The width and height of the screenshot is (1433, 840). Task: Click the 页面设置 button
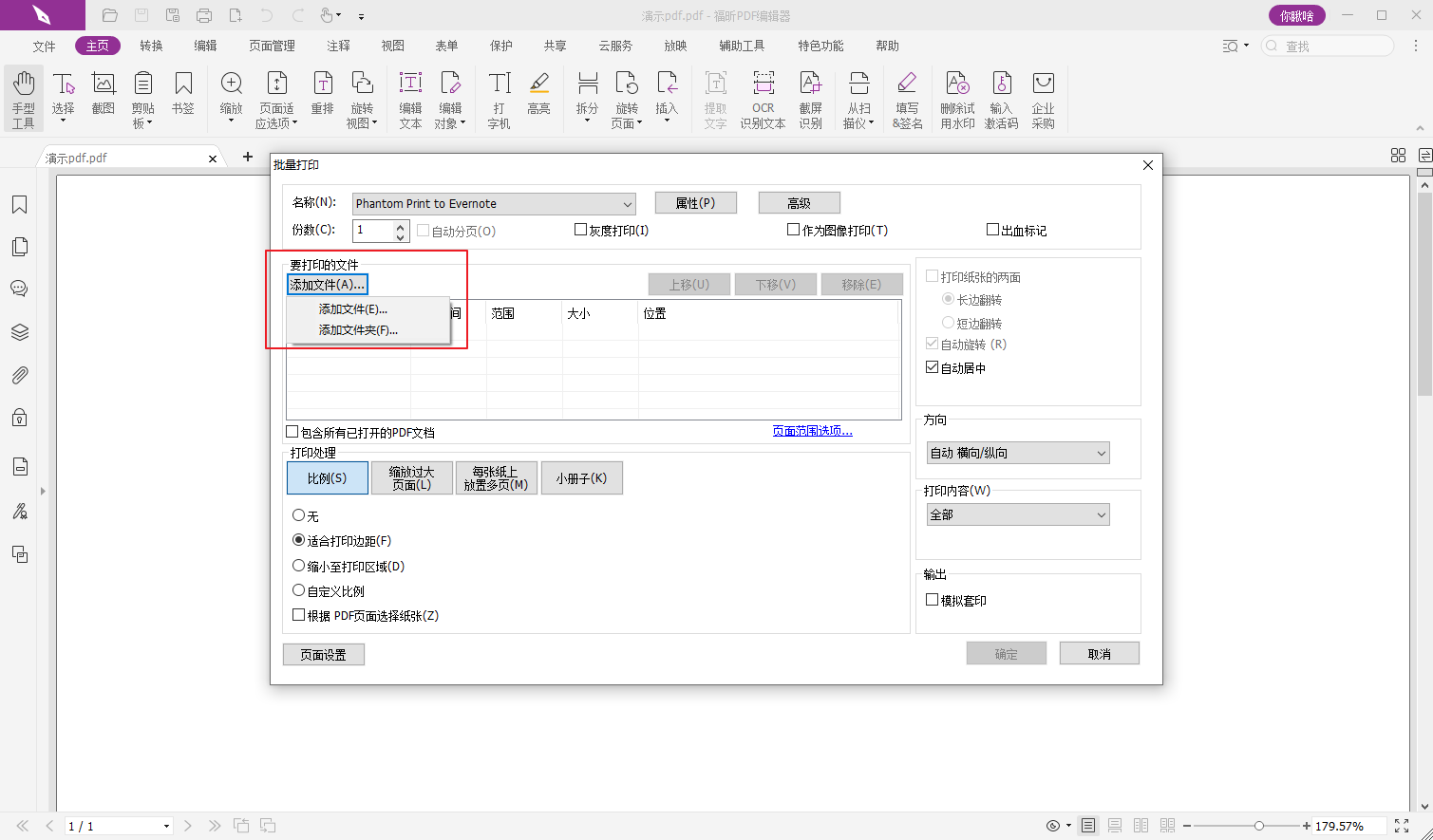coord(323,655)
